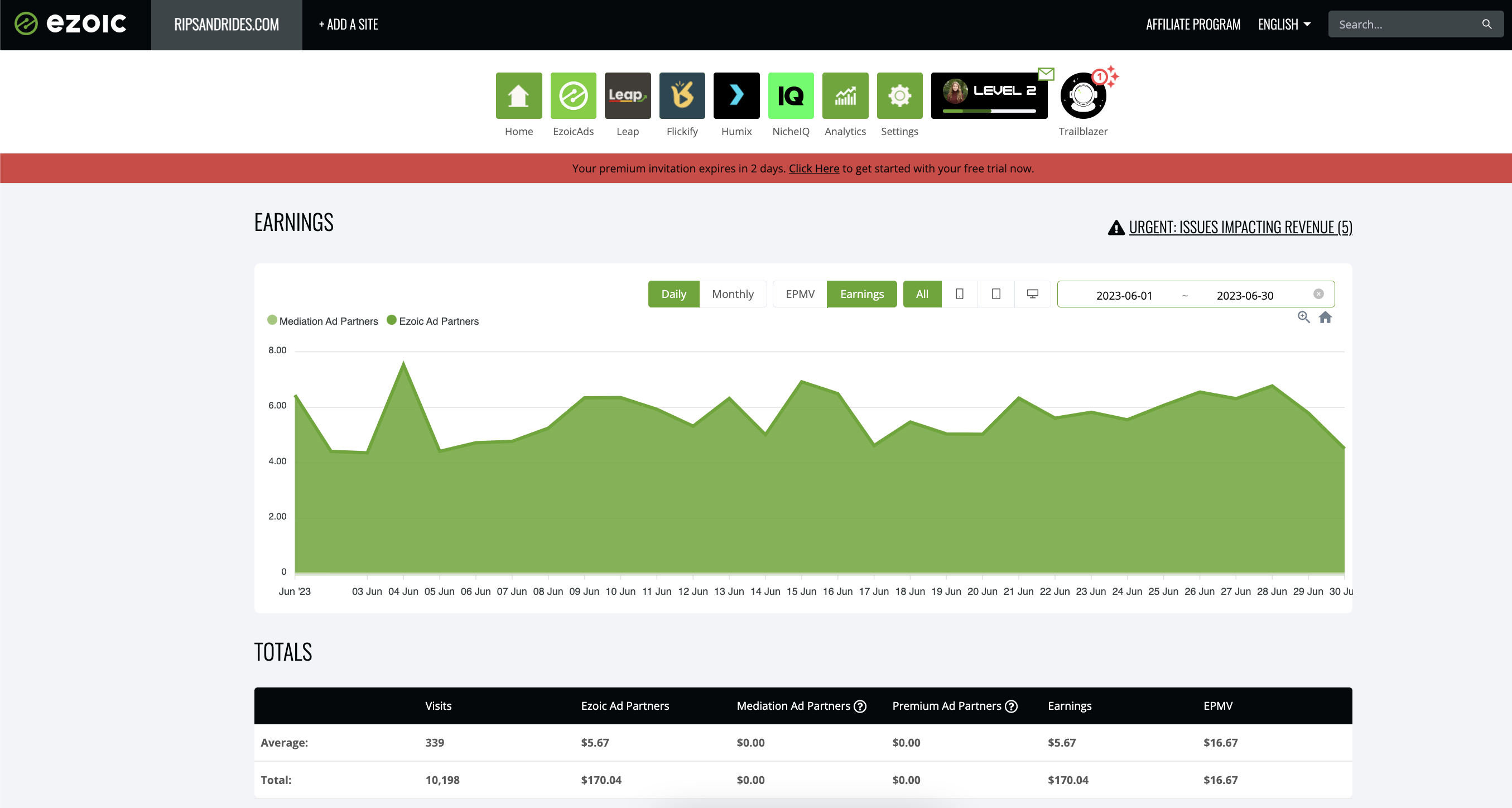
Task: Open the Level 2 profile badge
Action: click(989, 96)
